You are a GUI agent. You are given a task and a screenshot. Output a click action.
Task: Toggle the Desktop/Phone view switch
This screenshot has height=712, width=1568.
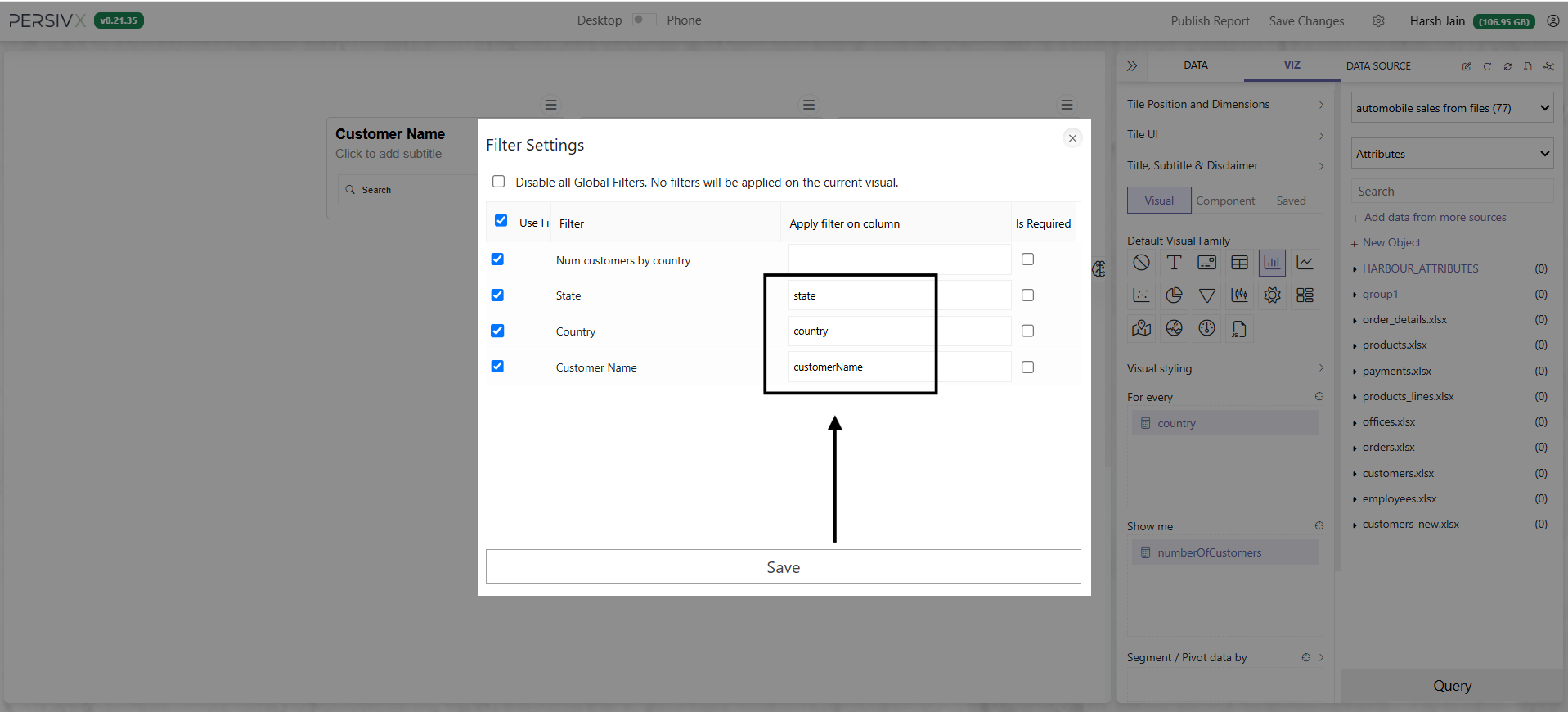[x=645, y=20]
